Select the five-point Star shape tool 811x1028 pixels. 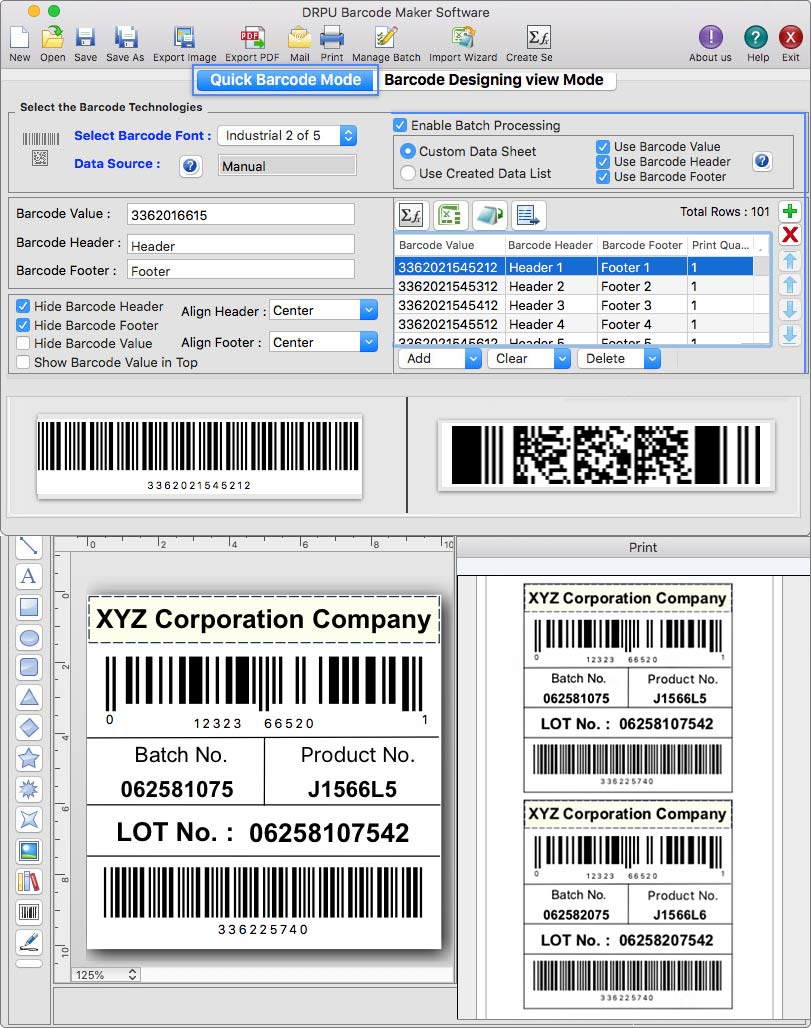[x=29, y=758]
